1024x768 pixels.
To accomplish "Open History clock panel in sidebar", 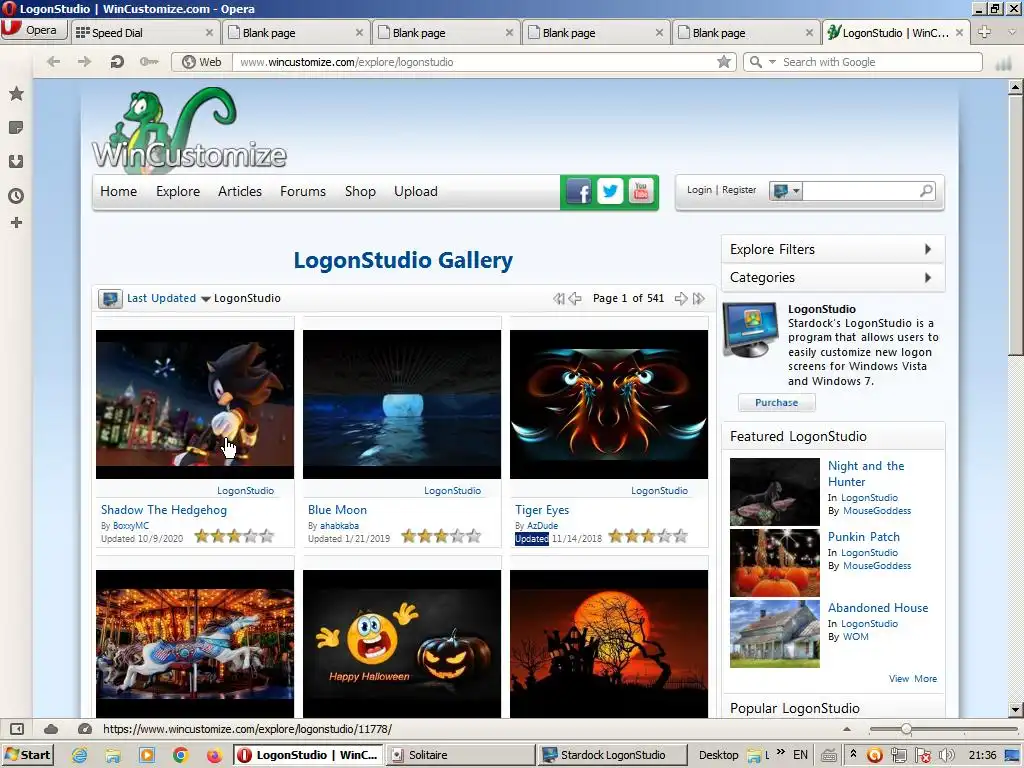I will click(x=16, y=195).
